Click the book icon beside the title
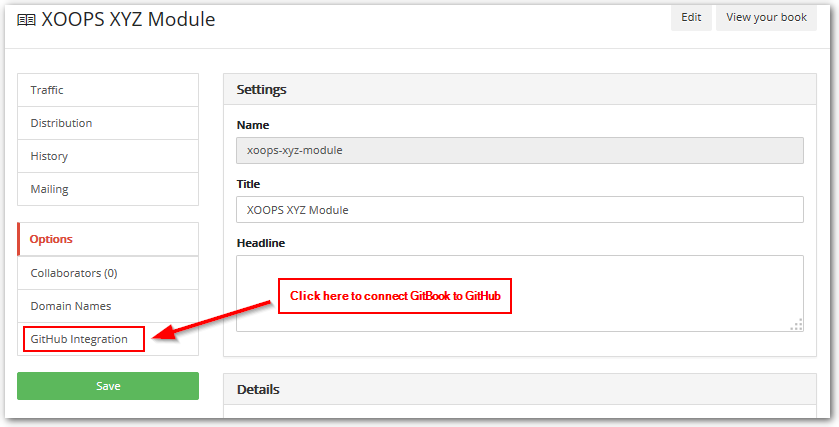 point(26,20)
